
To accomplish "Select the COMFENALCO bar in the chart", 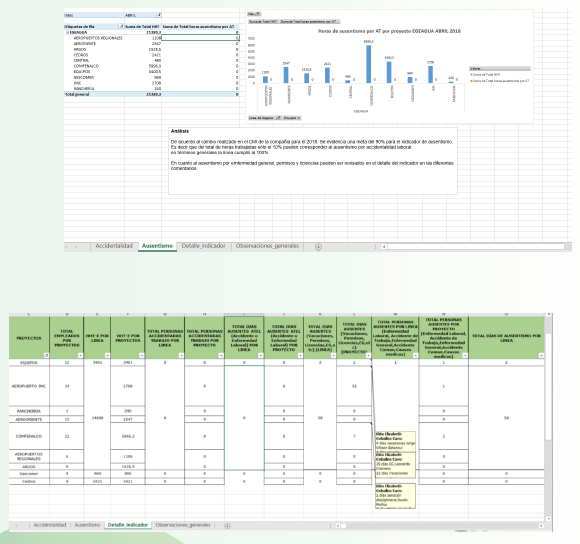I will click(x=369, y=64).
